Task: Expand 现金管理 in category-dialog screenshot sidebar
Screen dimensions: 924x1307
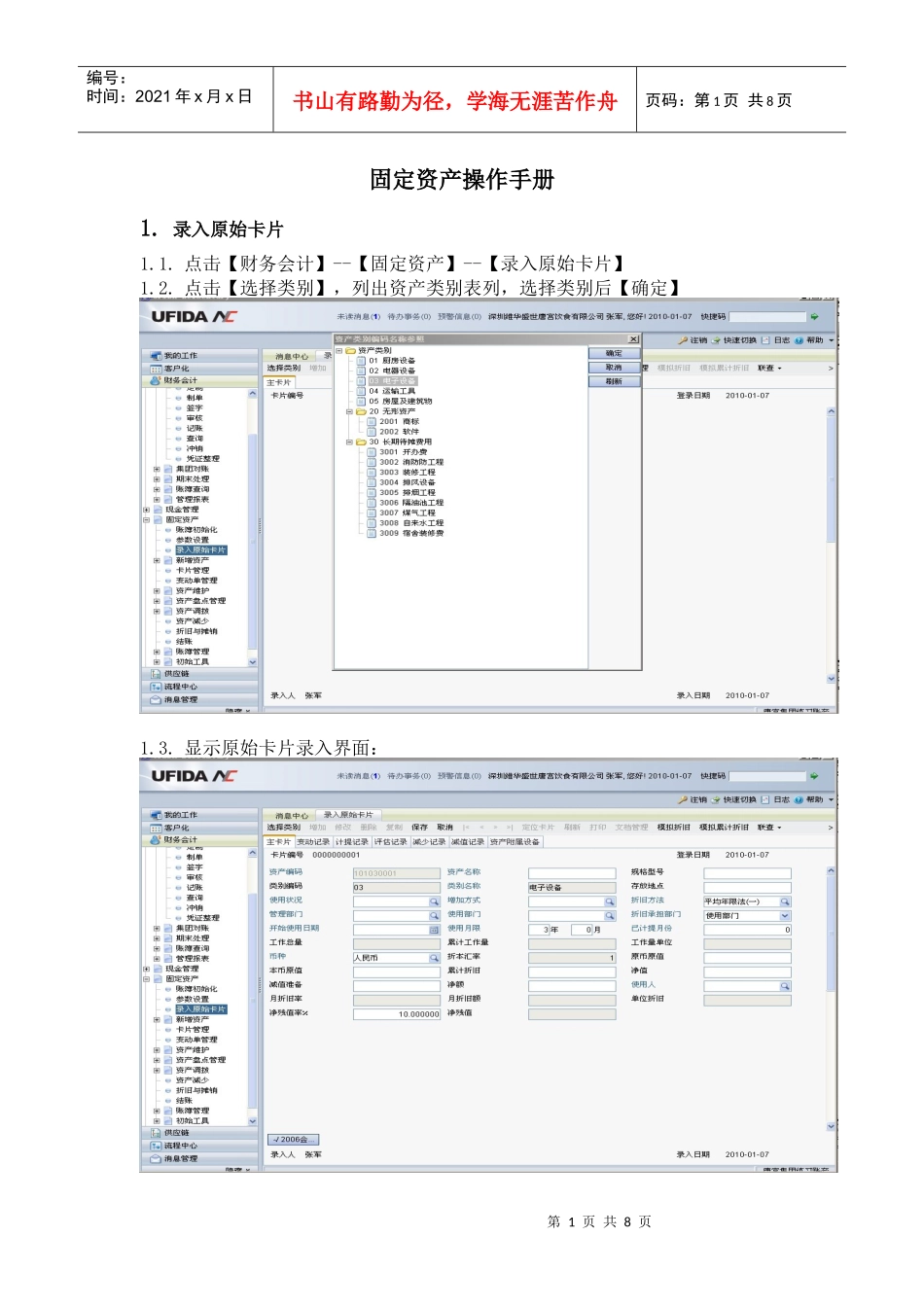Action: click(x=147, y=510)
